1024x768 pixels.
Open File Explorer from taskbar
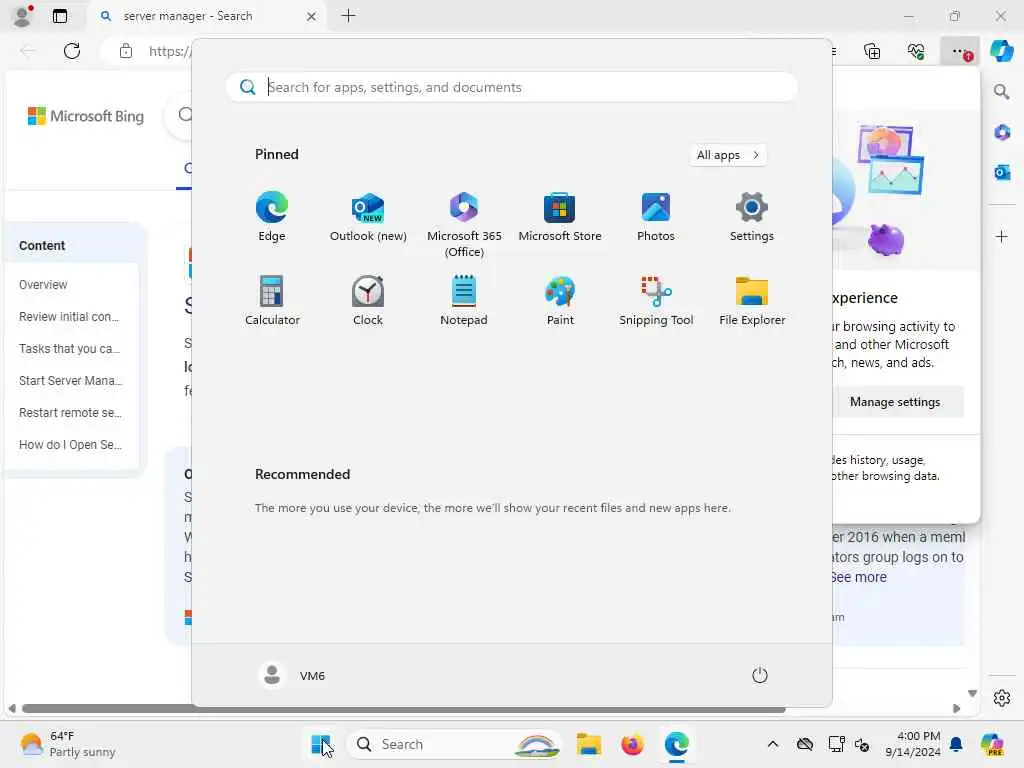pos(588,744)
